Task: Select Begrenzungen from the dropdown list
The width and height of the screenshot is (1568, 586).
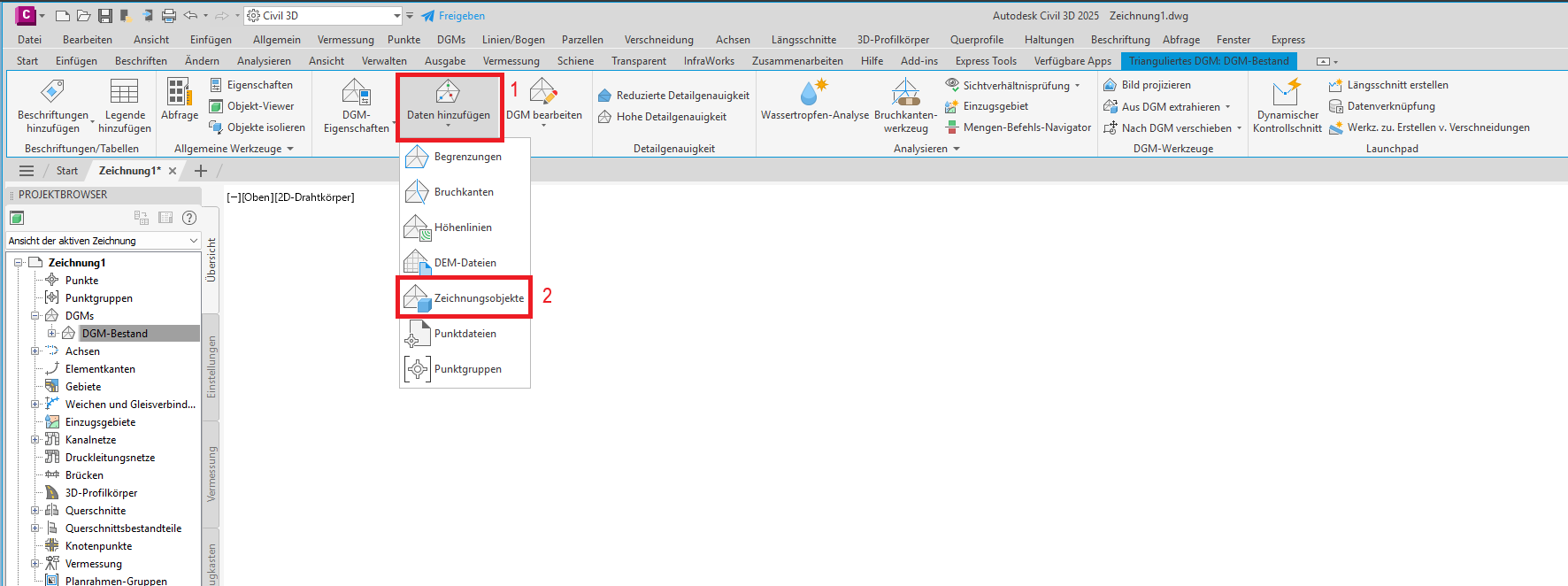Action: click(465, 157)
